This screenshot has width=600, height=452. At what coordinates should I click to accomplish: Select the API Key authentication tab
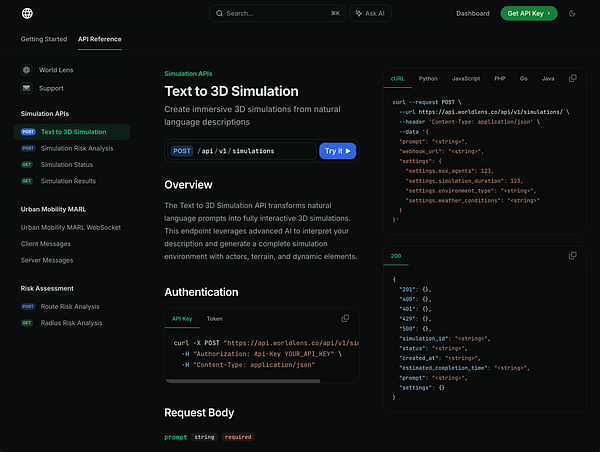(182, 319)
